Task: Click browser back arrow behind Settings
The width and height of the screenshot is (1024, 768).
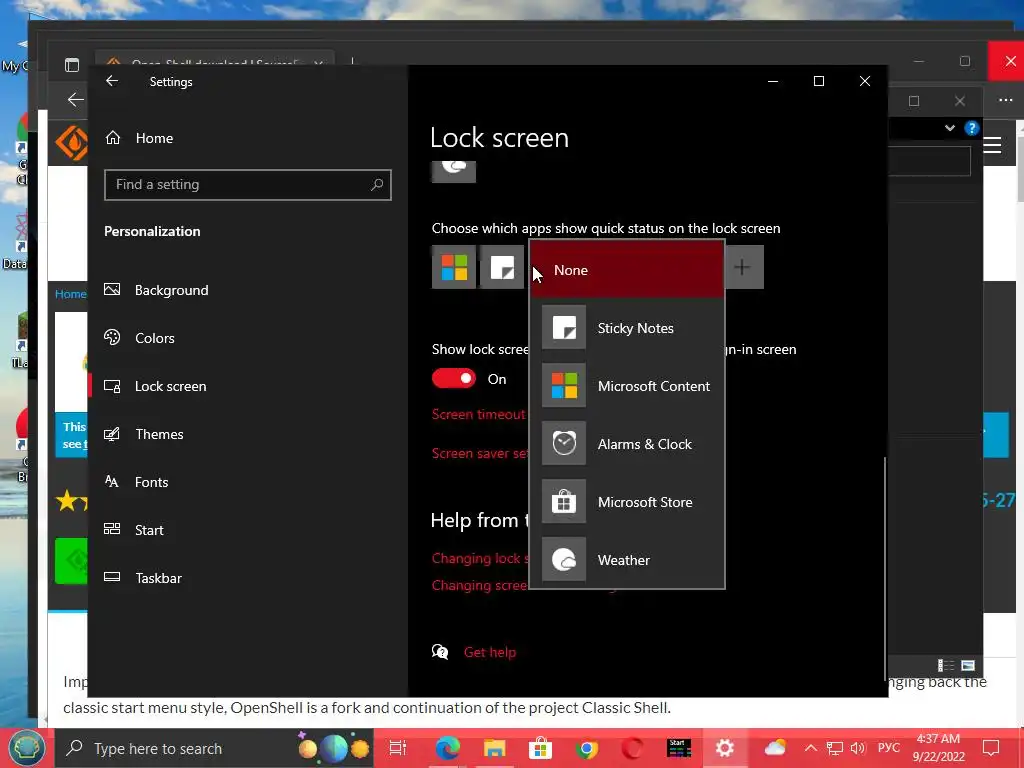Action: [x=75, y=100]
